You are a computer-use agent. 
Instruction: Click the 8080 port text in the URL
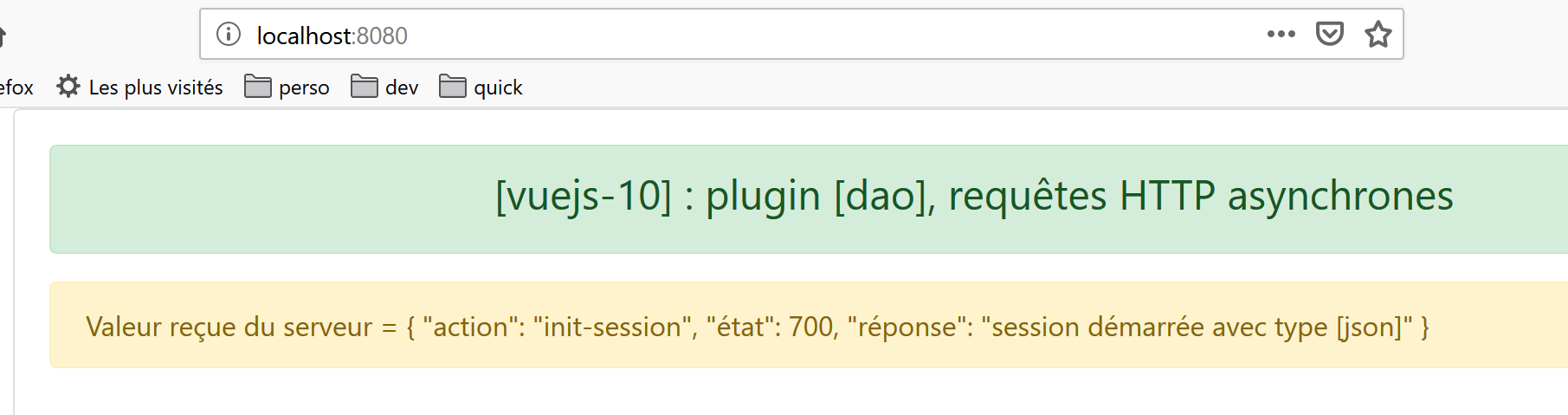pos(383,36)
